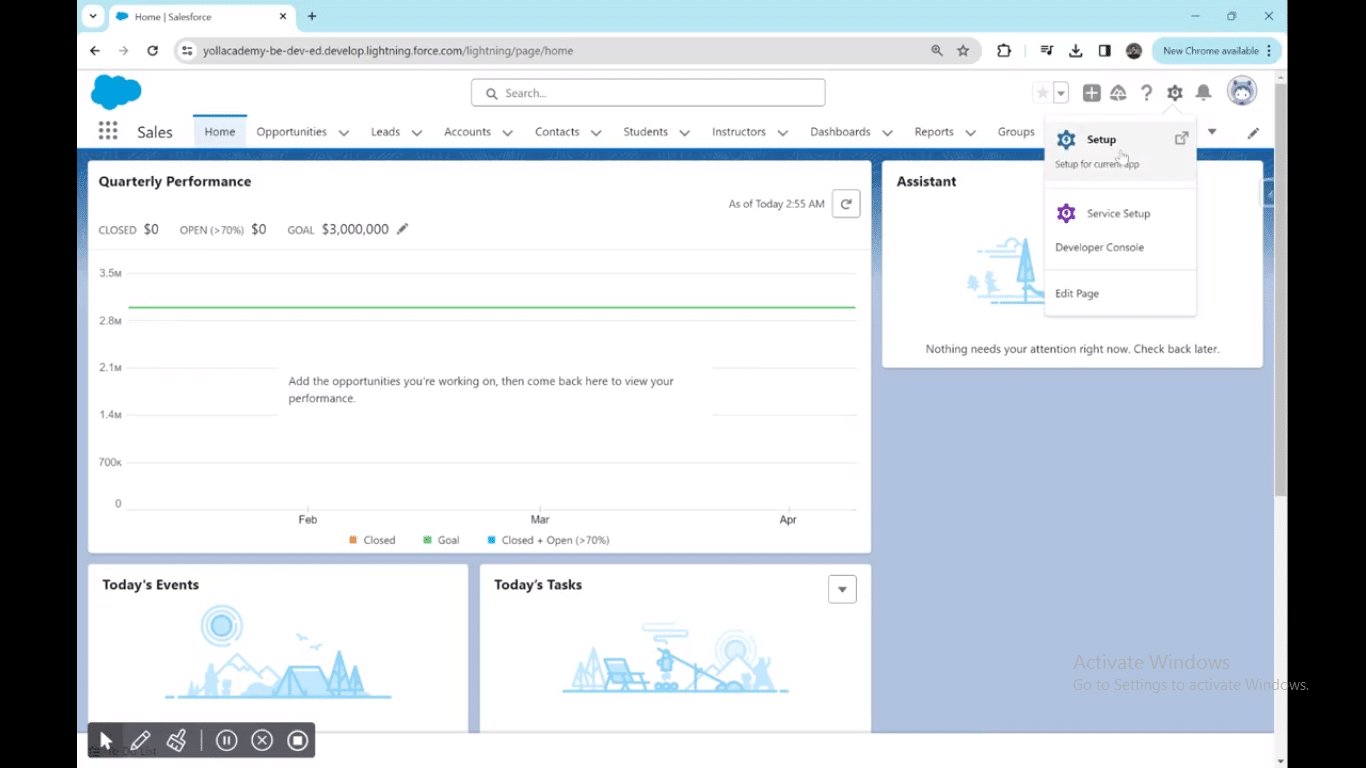This screenshot has height=768, width=1366.
Task: Click the Salesforce search box
Action: pos(648,93)
